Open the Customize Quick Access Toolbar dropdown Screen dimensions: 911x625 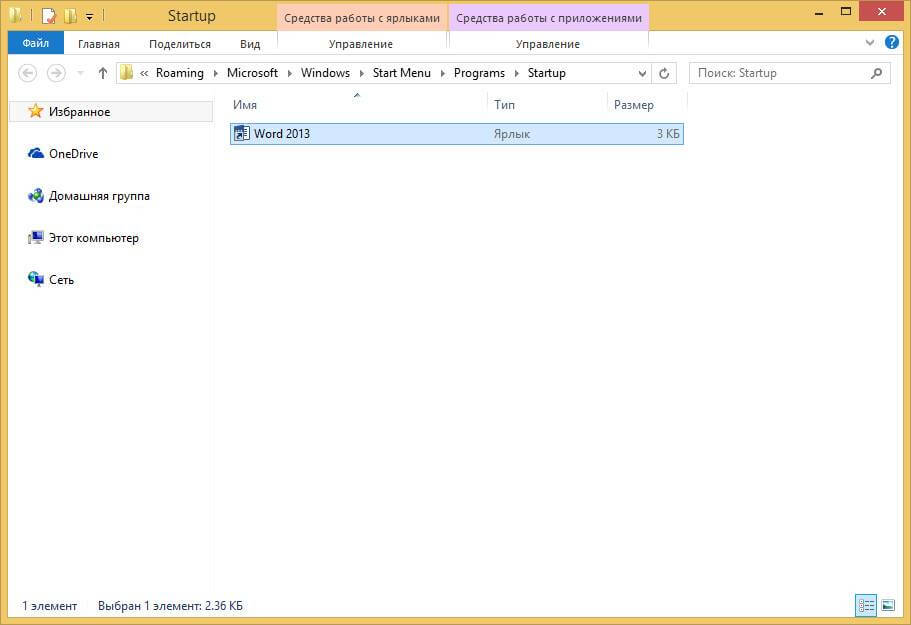click(89, 17)
